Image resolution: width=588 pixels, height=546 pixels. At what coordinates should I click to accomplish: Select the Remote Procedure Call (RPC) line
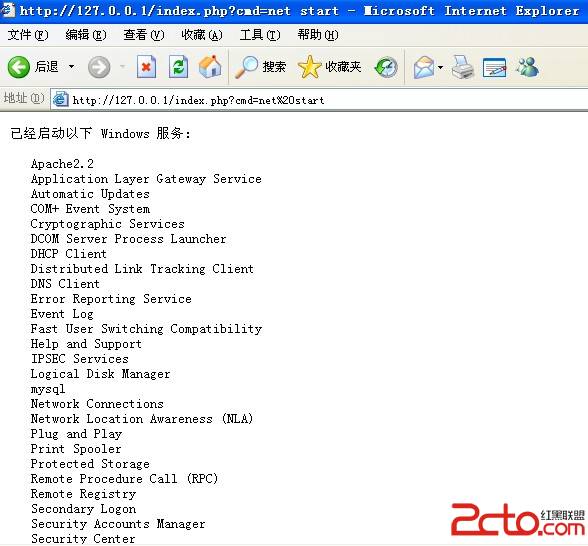(x=124, y=479)
